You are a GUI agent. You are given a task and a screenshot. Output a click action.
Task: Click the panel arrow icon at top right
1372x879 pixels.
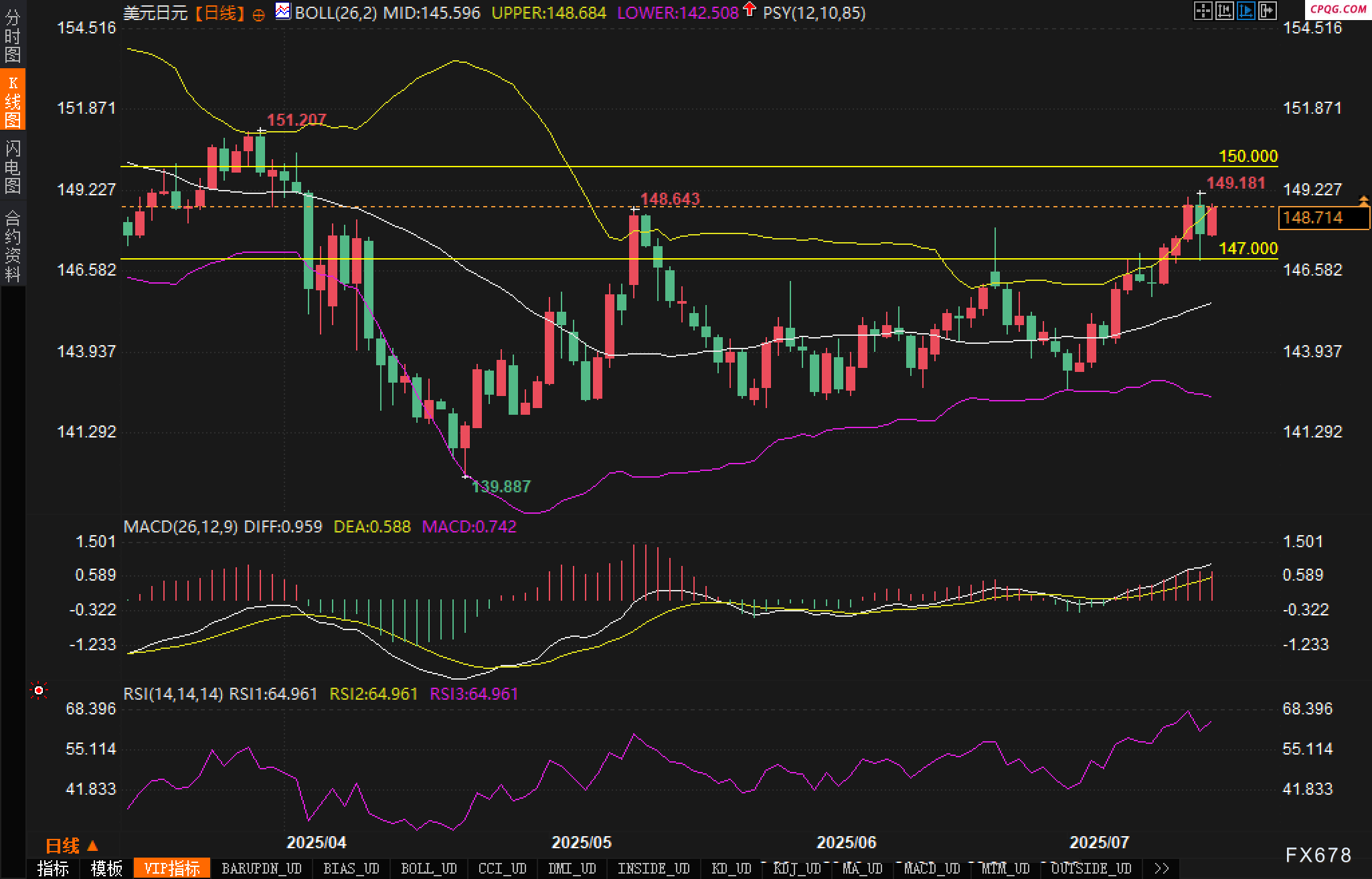coord(1267,11)
